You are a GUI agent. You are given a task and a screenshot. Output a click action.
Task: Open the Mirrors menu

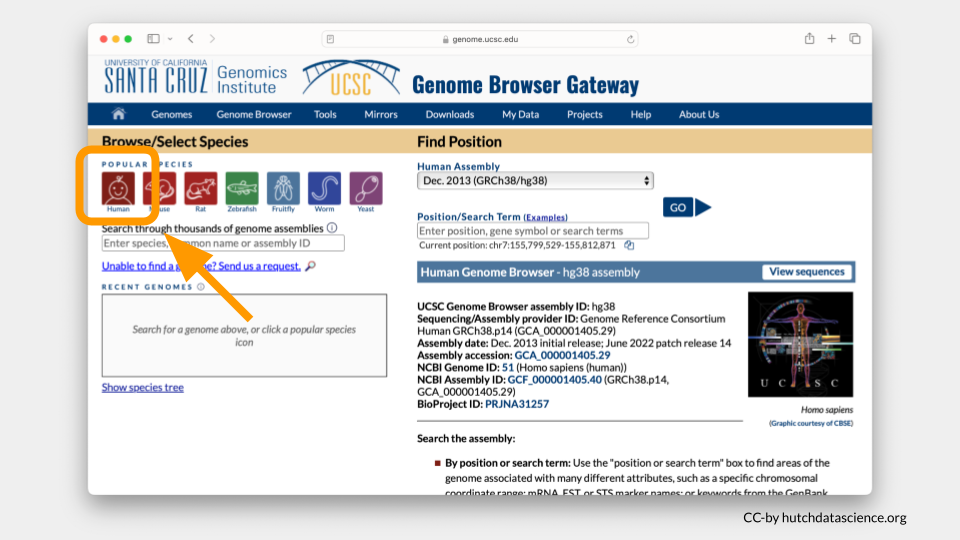coord(381,114)
